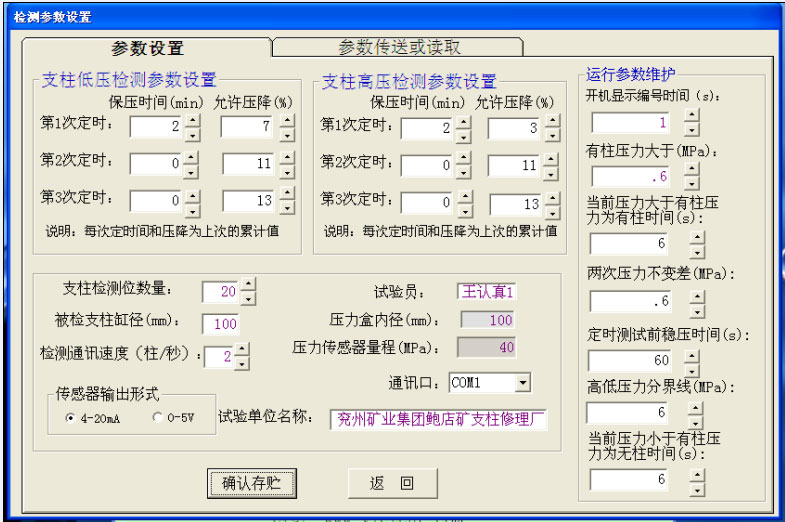785x522 pixels.
Task: Click the 确认存贮 button
Action: (x=251, y=483)
